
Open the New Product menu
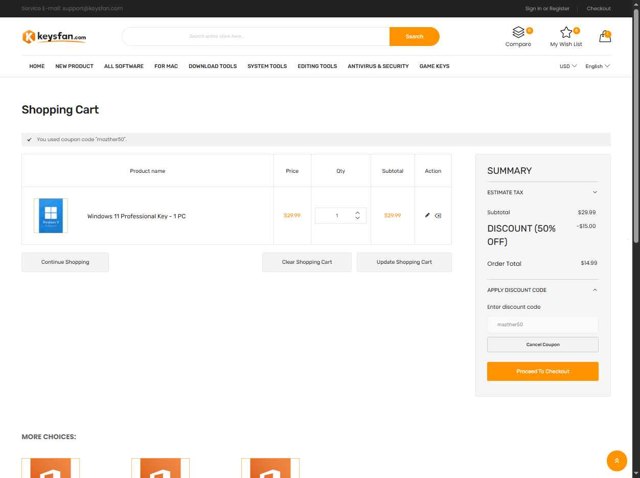74,66
